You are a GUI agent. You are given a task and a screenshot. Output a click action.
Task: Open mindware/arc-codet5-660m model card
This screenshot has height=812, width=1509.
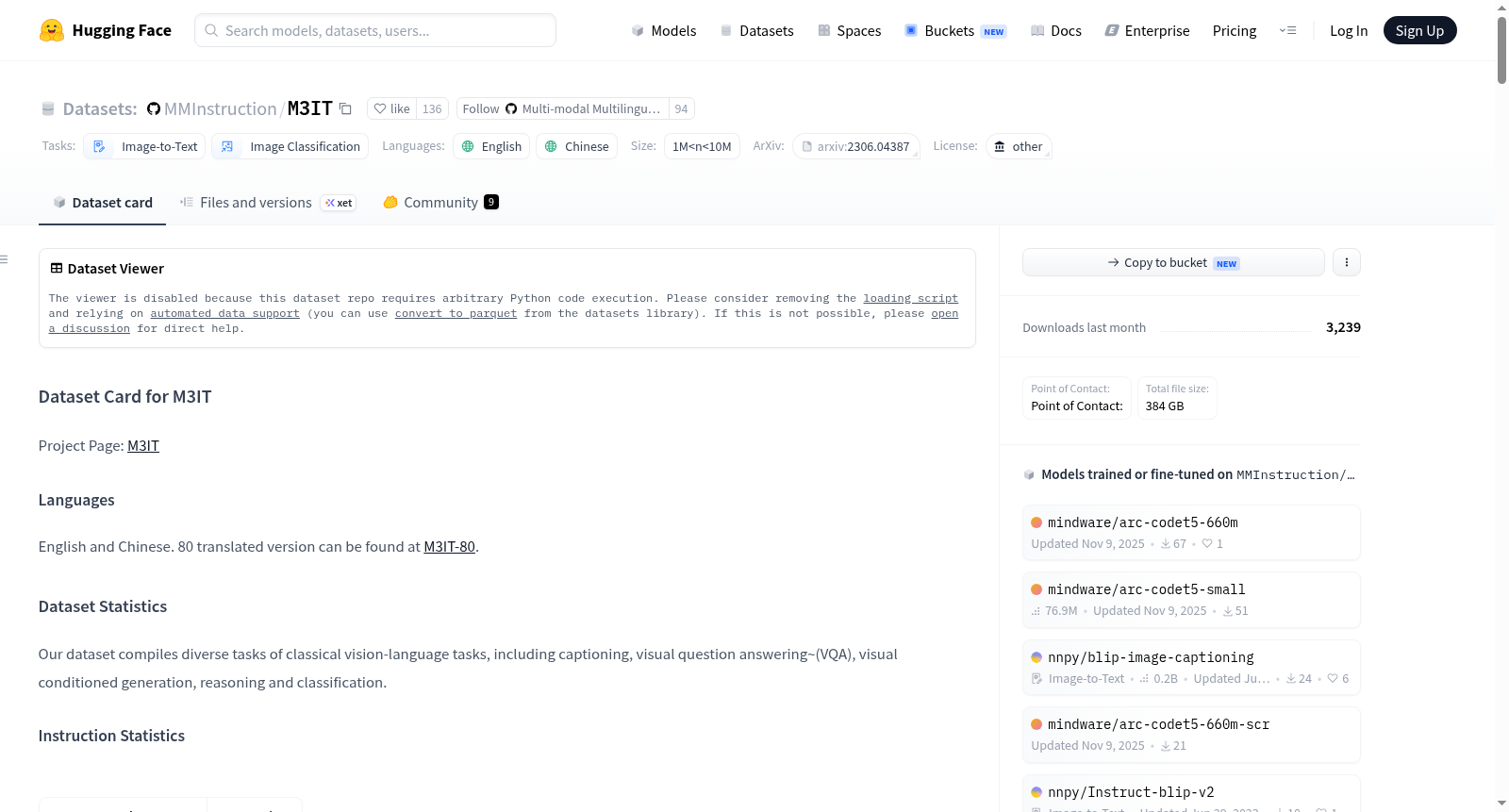pos(1191,532)
